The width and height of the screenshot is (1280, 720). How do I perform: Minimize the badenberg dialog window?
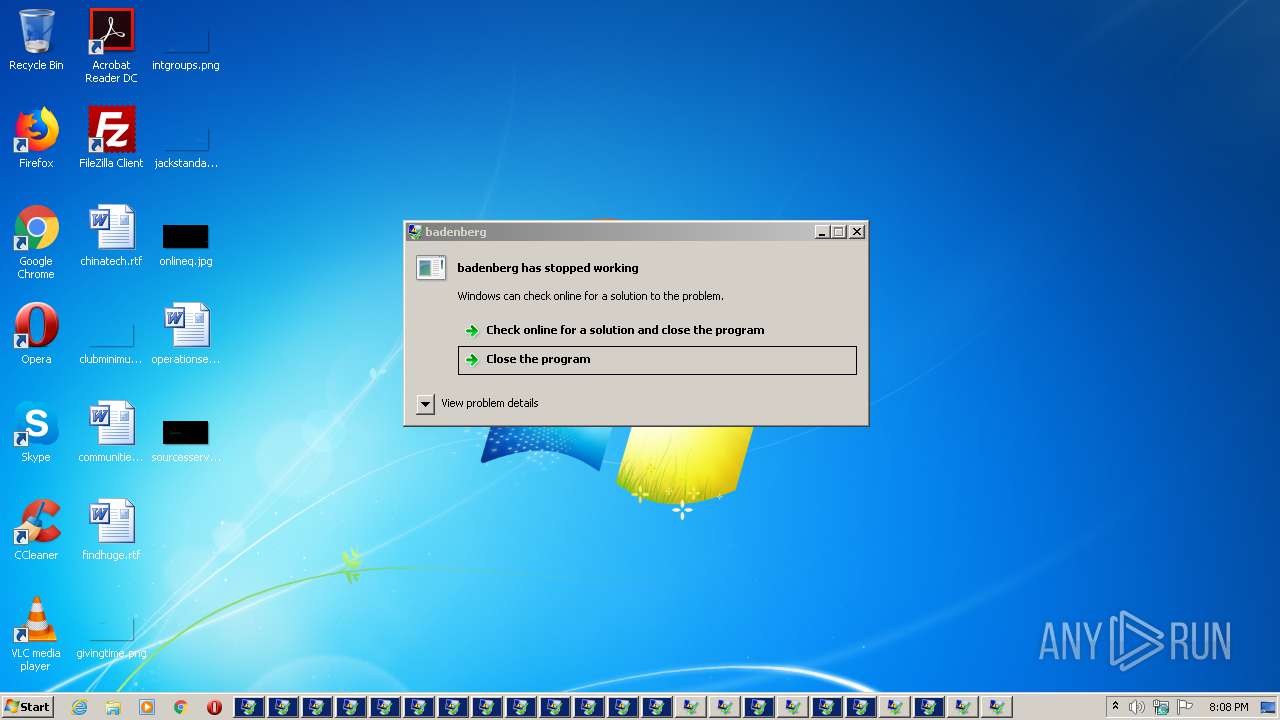coord(822,232)
